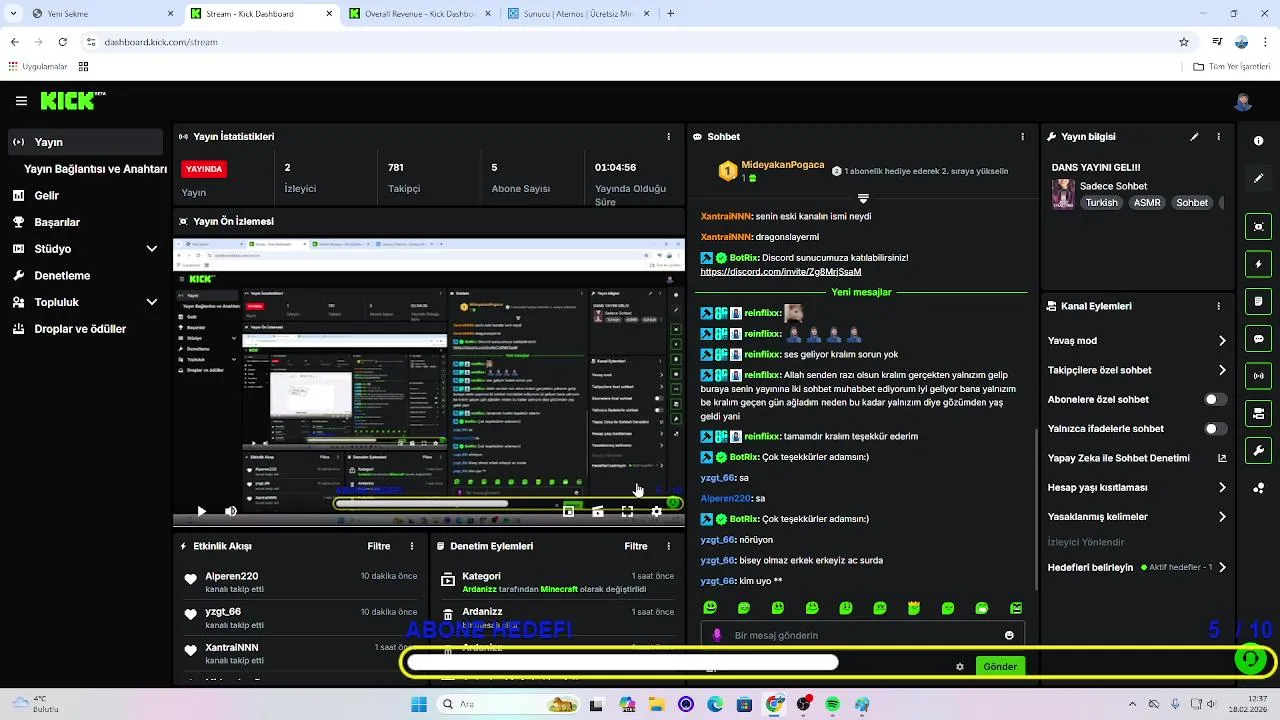
Task: Open Gelir in the sidebar
Action: [x=85, y=195]
